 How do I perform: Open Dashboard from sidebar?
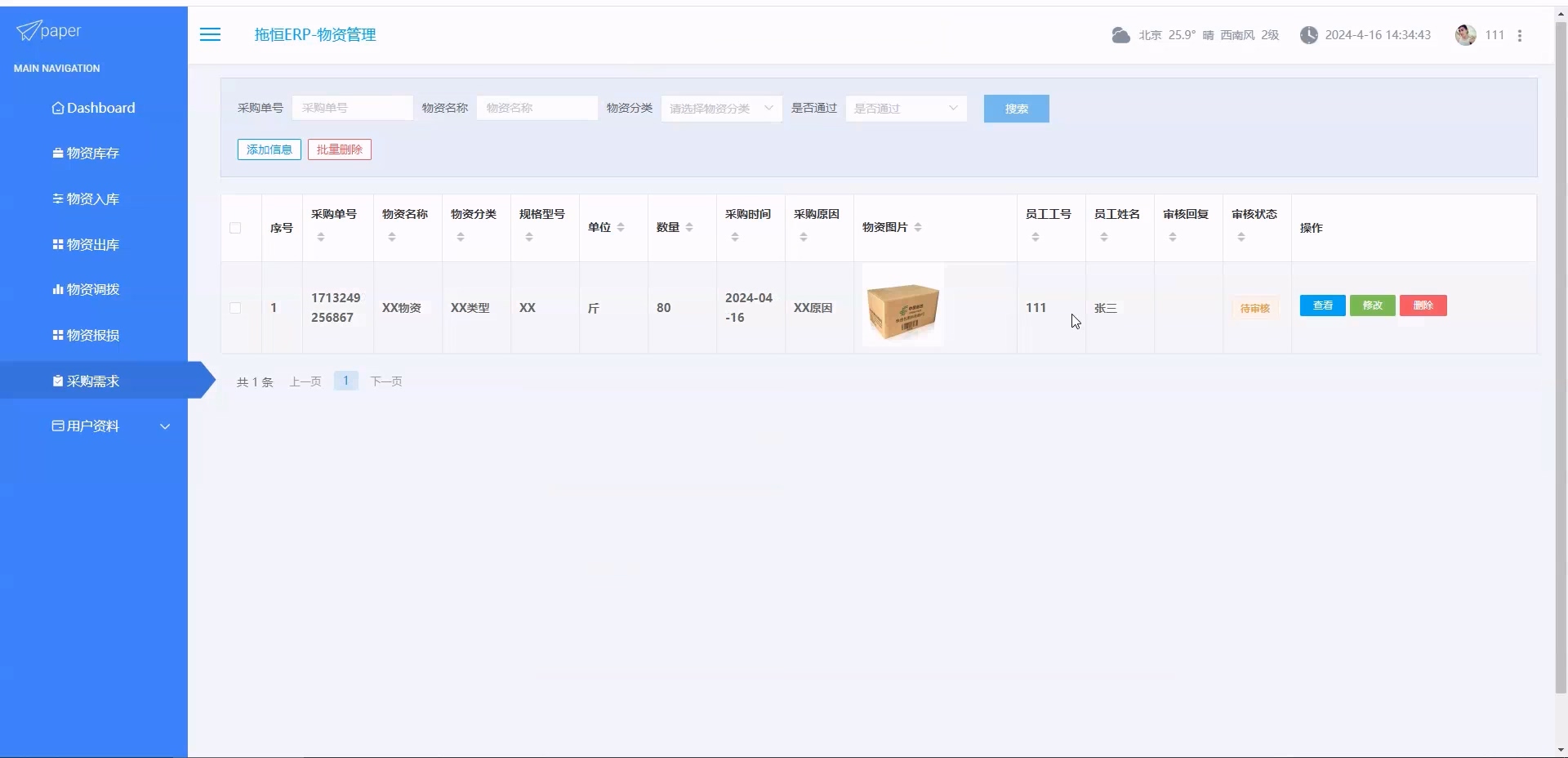[x=93, y=108]
